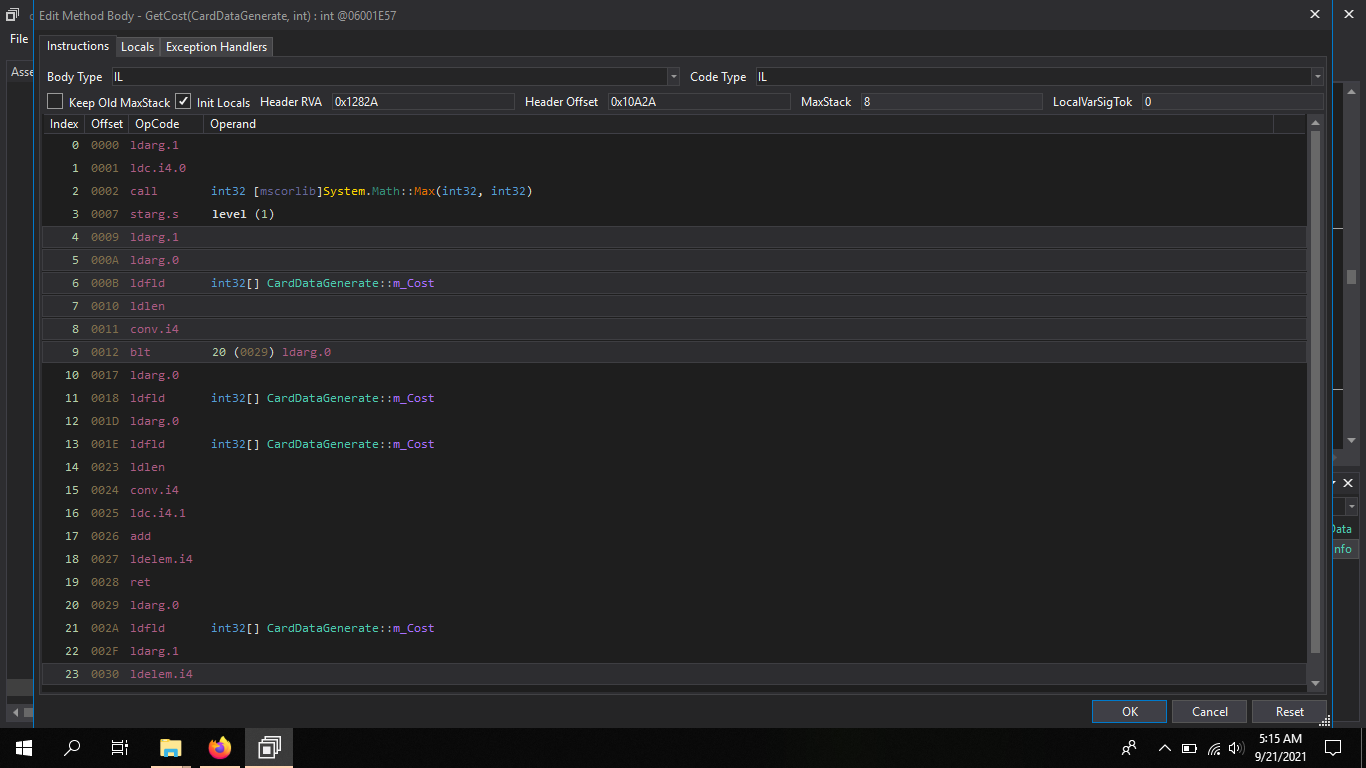Open the network status tray icon

(1214, 748)
